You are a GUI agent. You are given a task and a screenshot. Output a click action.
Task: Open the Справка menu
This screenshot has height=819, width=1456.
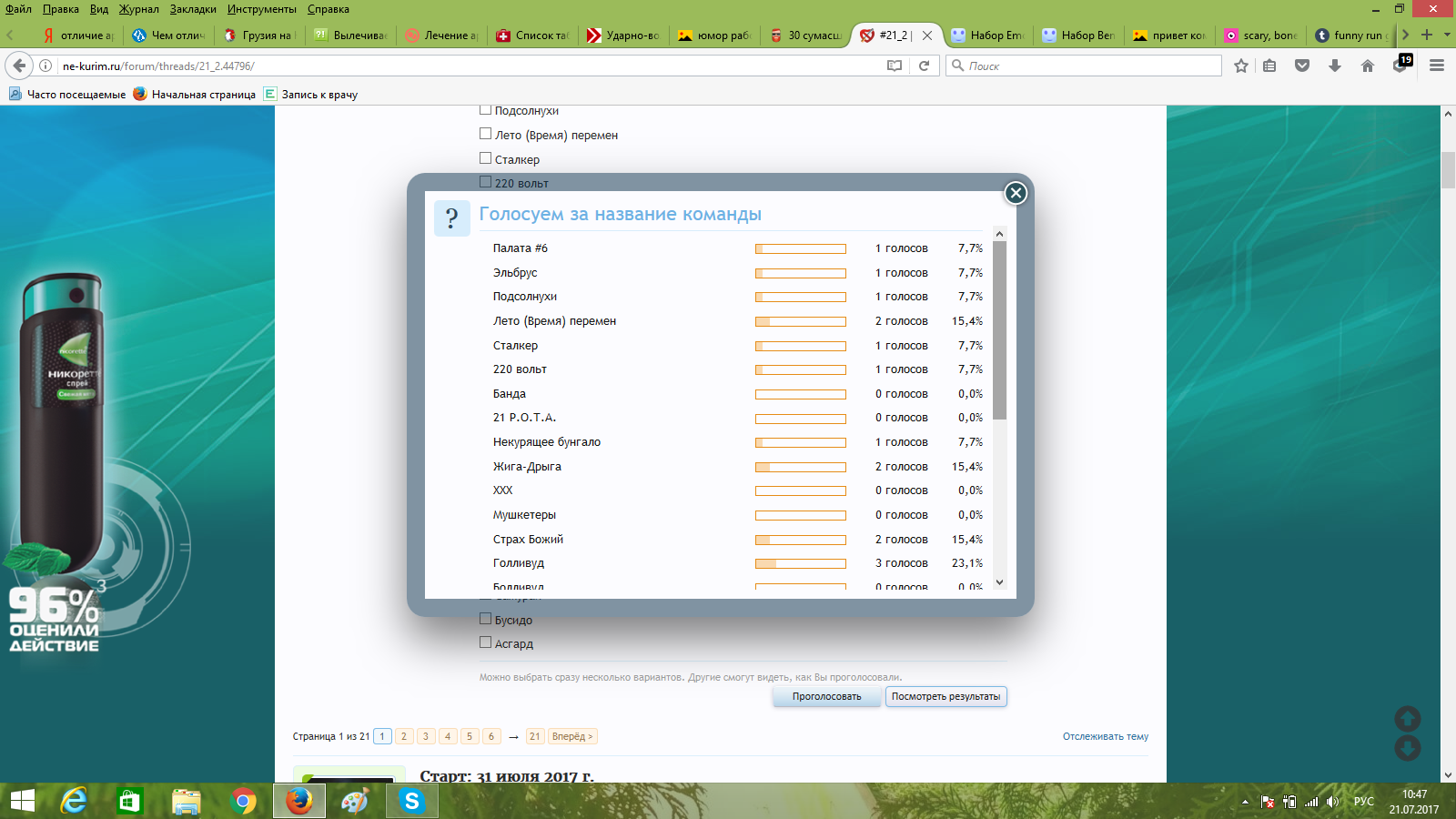point(329,9)
